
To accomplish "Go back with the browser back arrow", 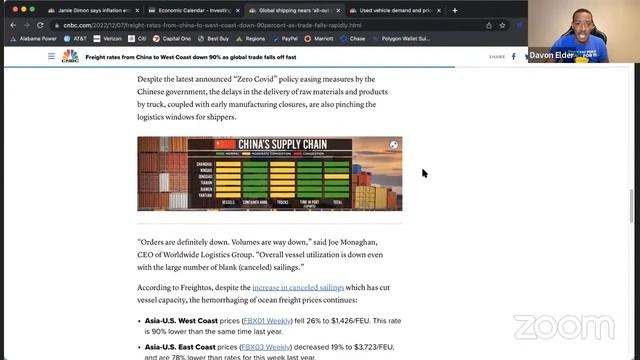I will tap(13, 25).
